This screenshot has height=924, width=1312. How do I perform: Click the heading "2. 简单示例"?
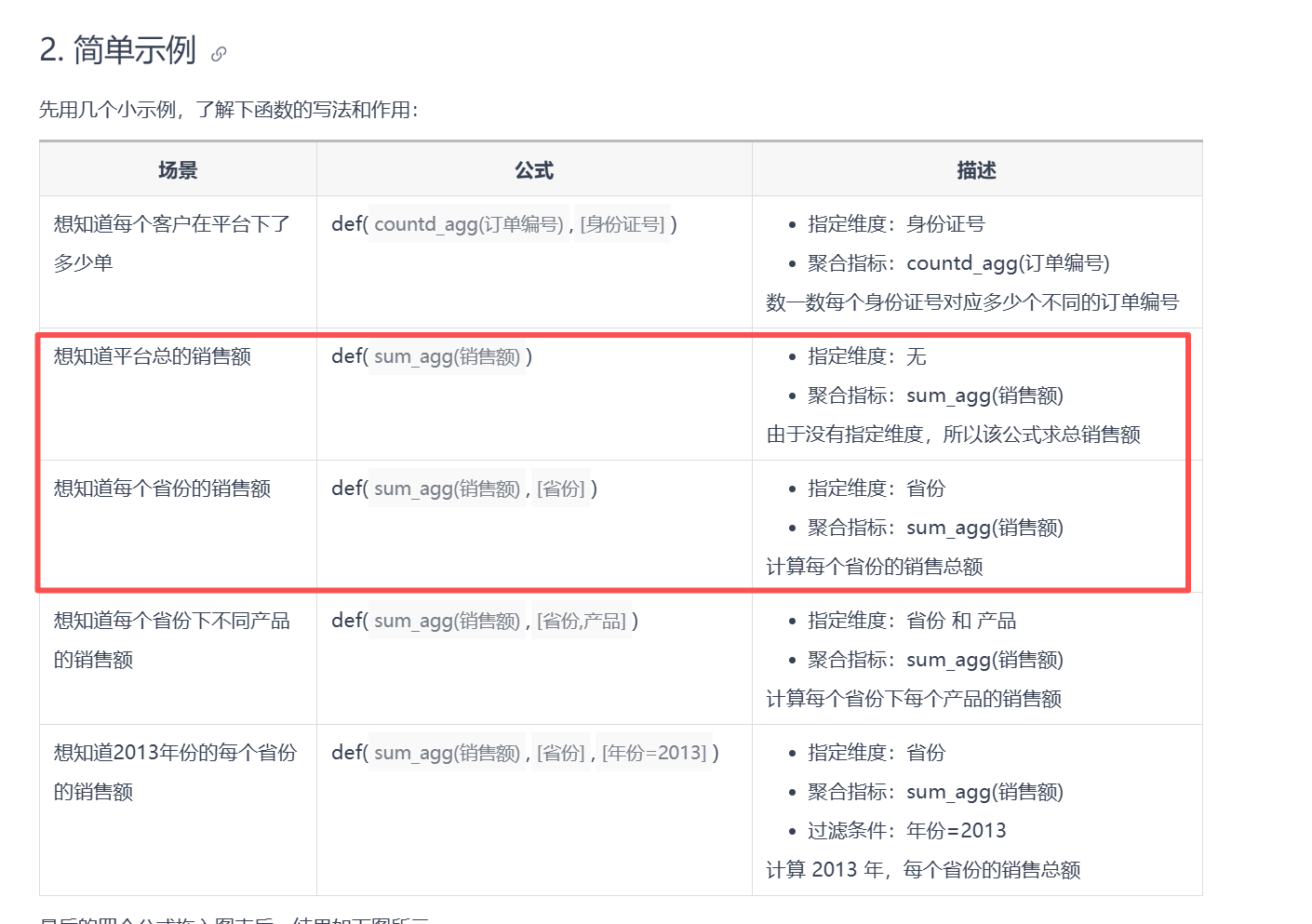(117, 50)
